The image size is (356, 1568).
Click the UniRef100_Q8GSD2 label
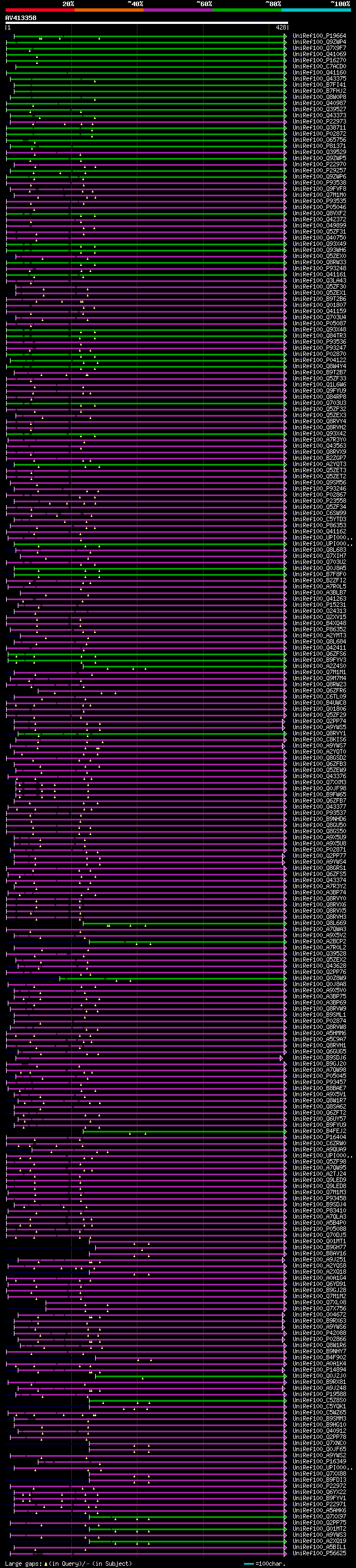pyautogui.click(x=319, y=758)
